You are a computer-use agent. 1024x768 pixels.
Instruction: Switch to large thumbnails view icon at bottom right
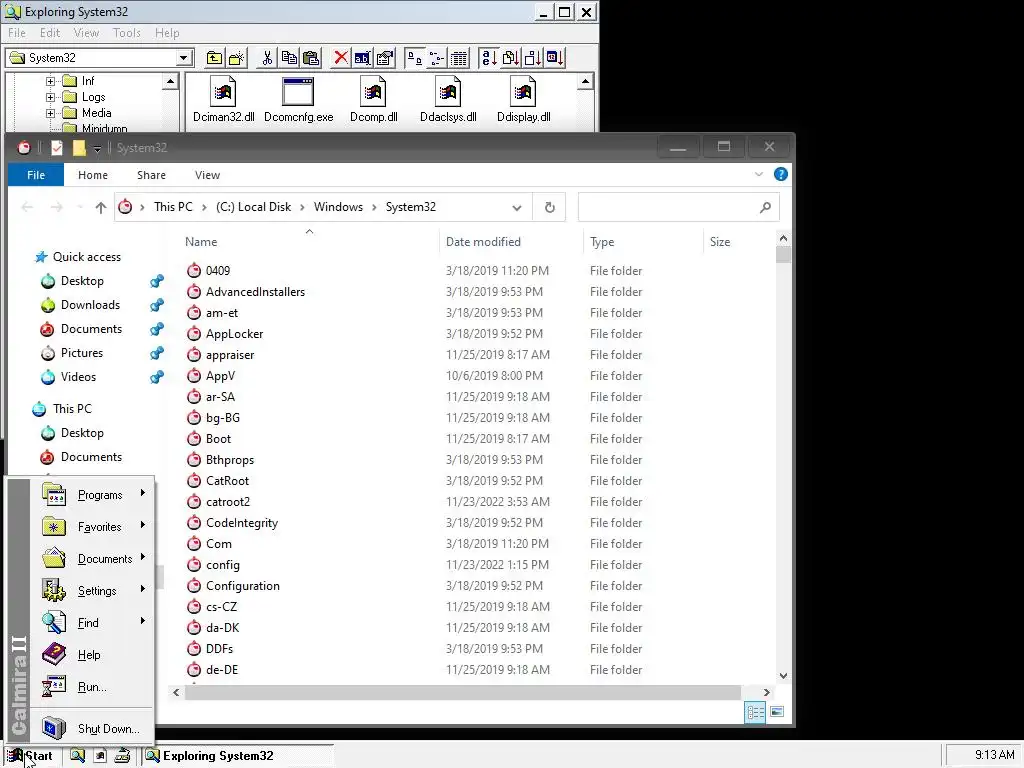click(x=777, y=712)
